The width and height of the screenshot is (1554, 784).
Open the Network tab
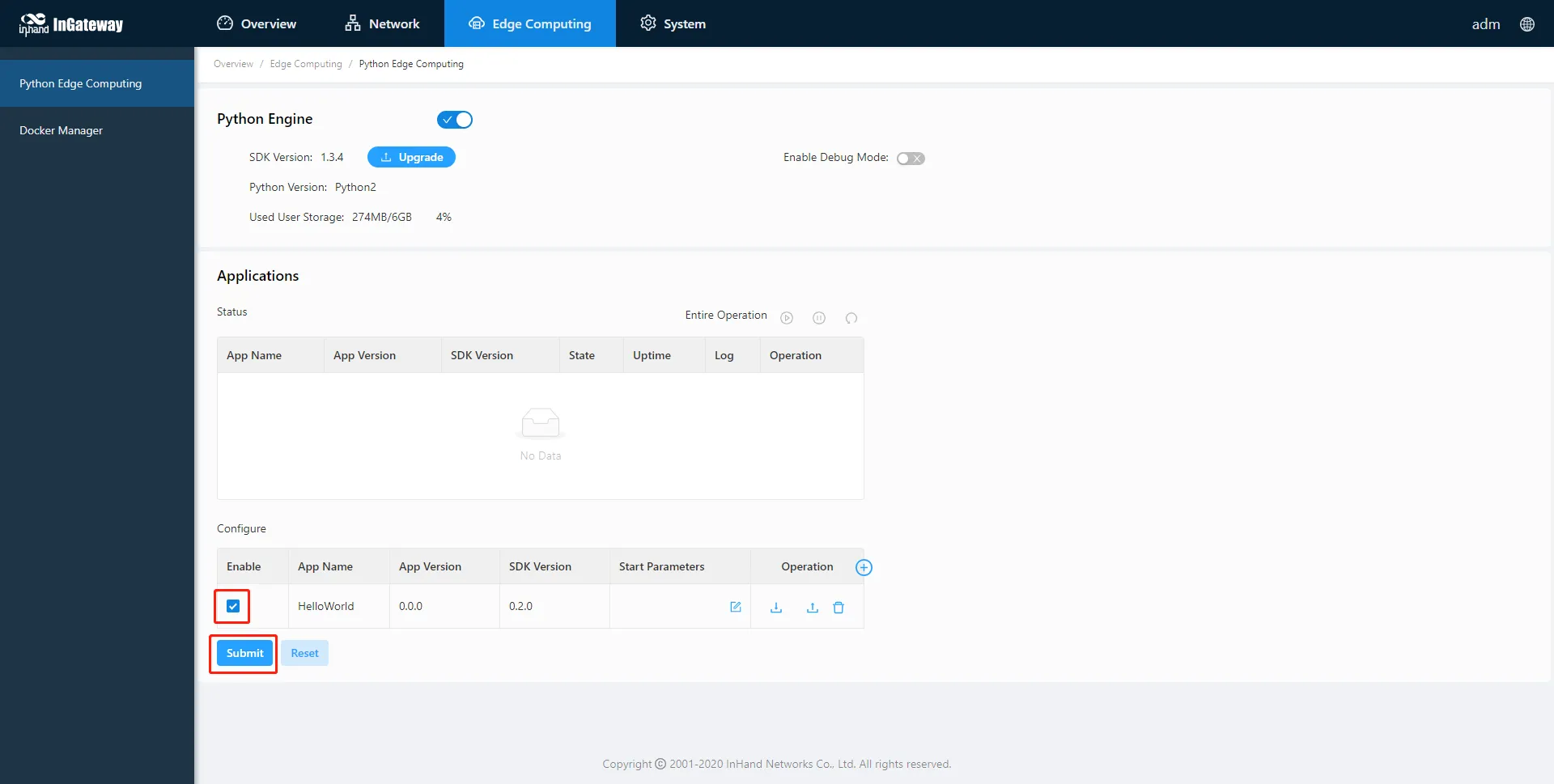tap(382, 23)
